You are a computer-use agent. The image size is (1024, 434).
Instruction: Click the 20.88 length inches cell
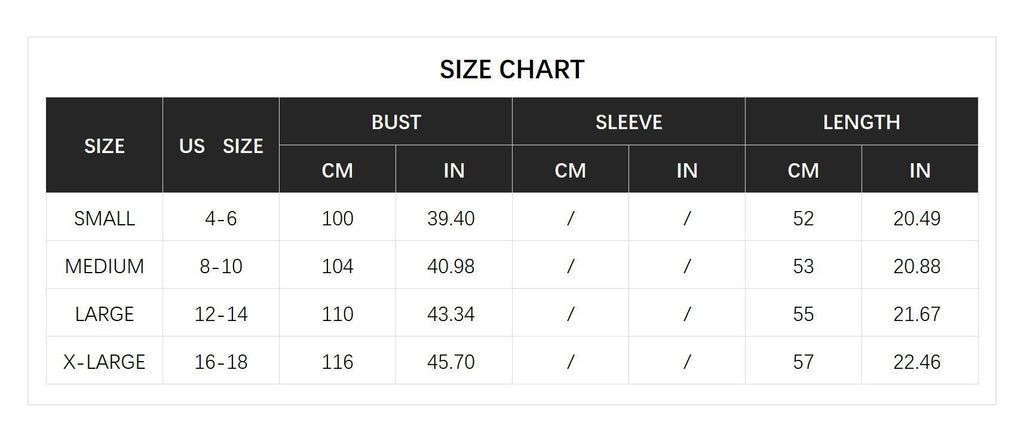917,266
